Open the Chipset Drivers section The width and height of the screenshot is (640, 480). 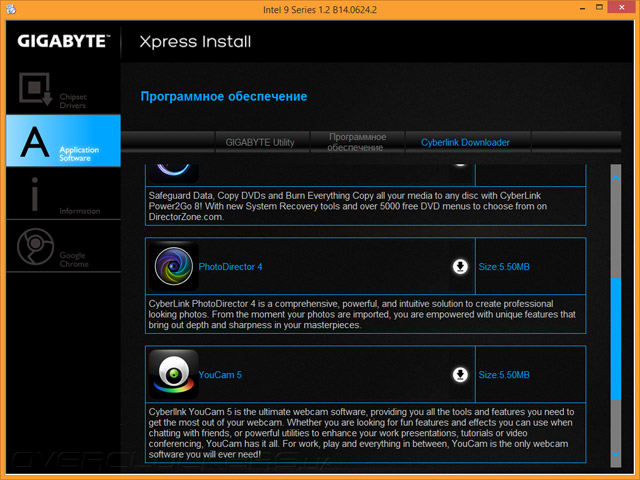63,89
